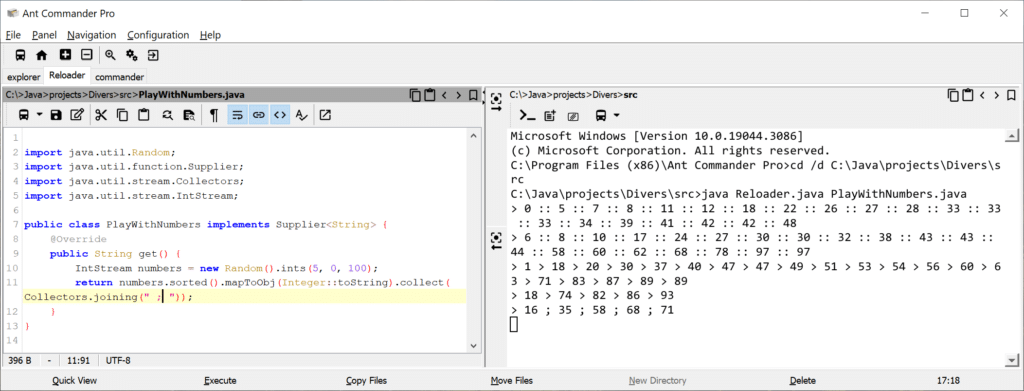Copy selection in the editor toolbar
Viewport: 1024px width, 391px height.
(122, 116)
